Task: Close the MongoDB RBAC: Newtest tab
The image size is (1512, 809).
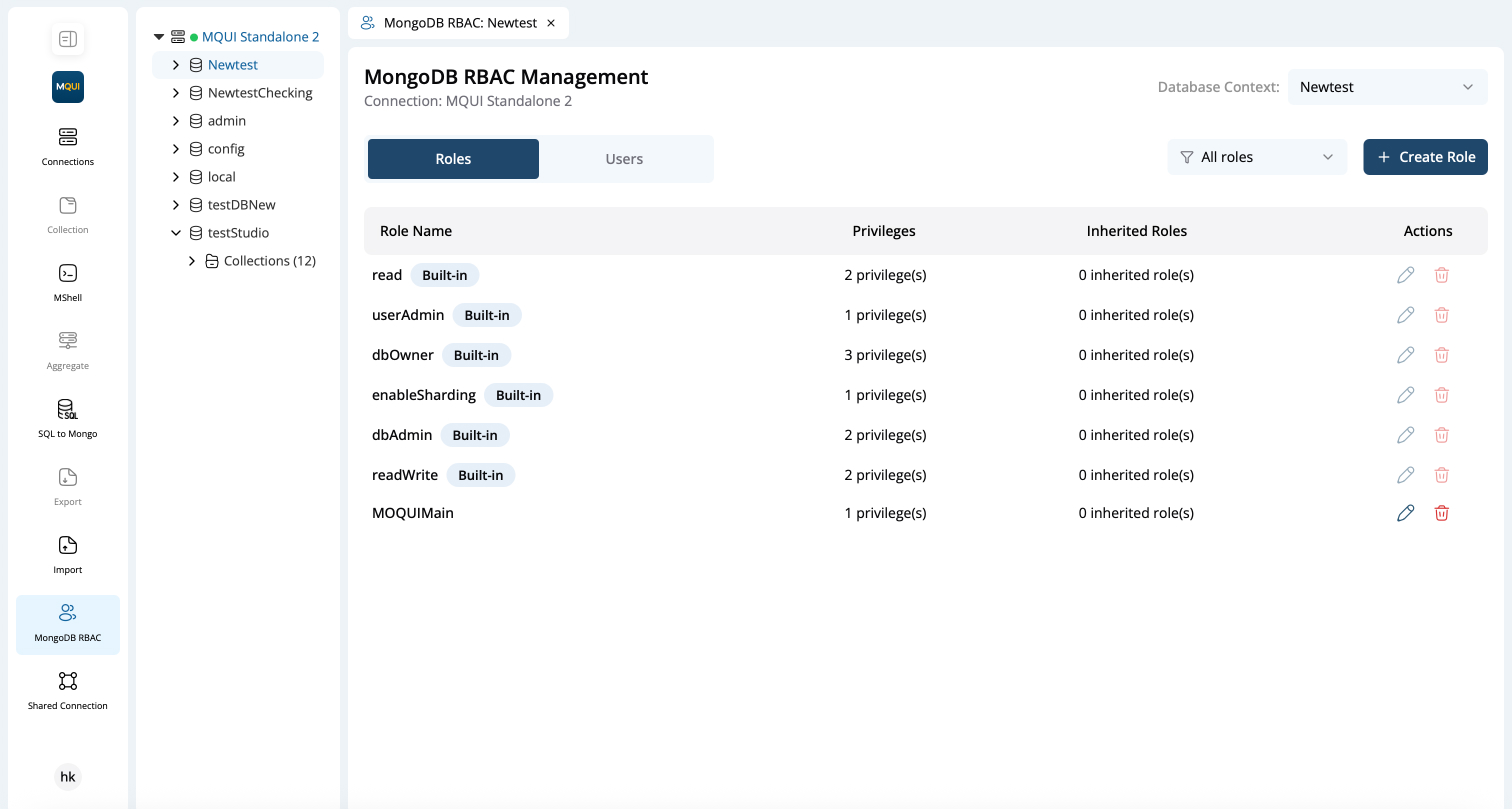Action: point(551,23)
